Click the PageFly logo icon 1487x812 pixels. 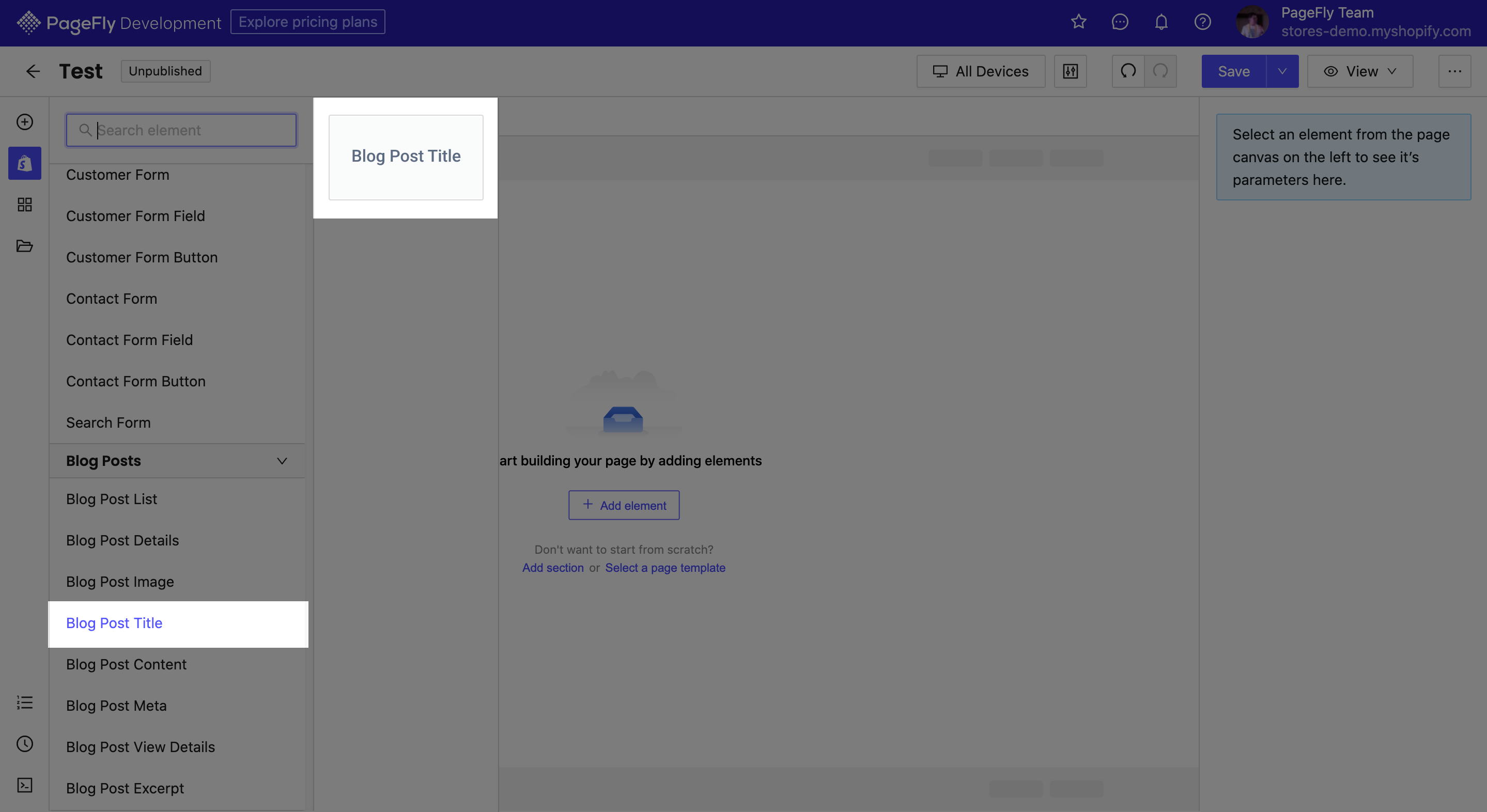[x=28, y=23]
